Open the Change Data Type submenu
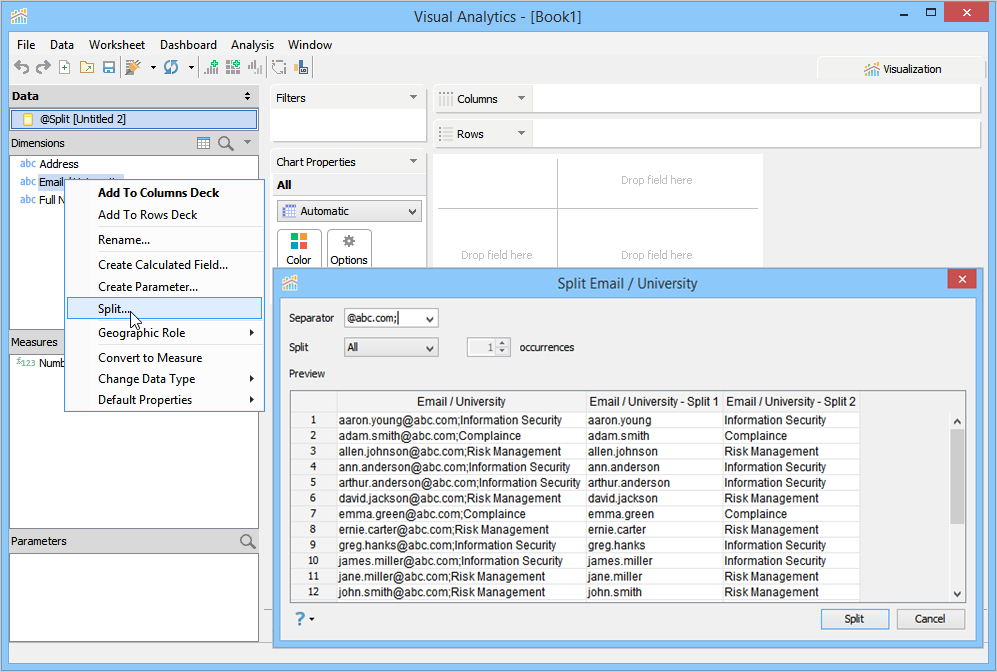The width and height of the screenshot is (997, 672). (x=165, y=379)
